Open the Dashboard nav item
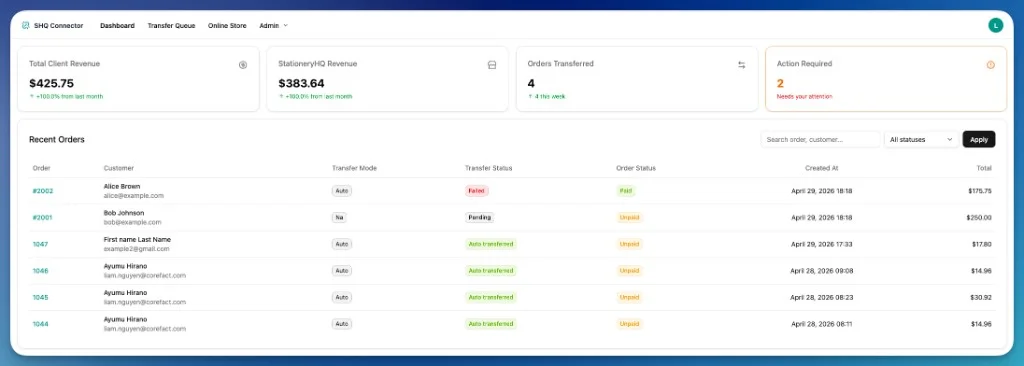The image size is (1024, 366). [x=117, y=25]
